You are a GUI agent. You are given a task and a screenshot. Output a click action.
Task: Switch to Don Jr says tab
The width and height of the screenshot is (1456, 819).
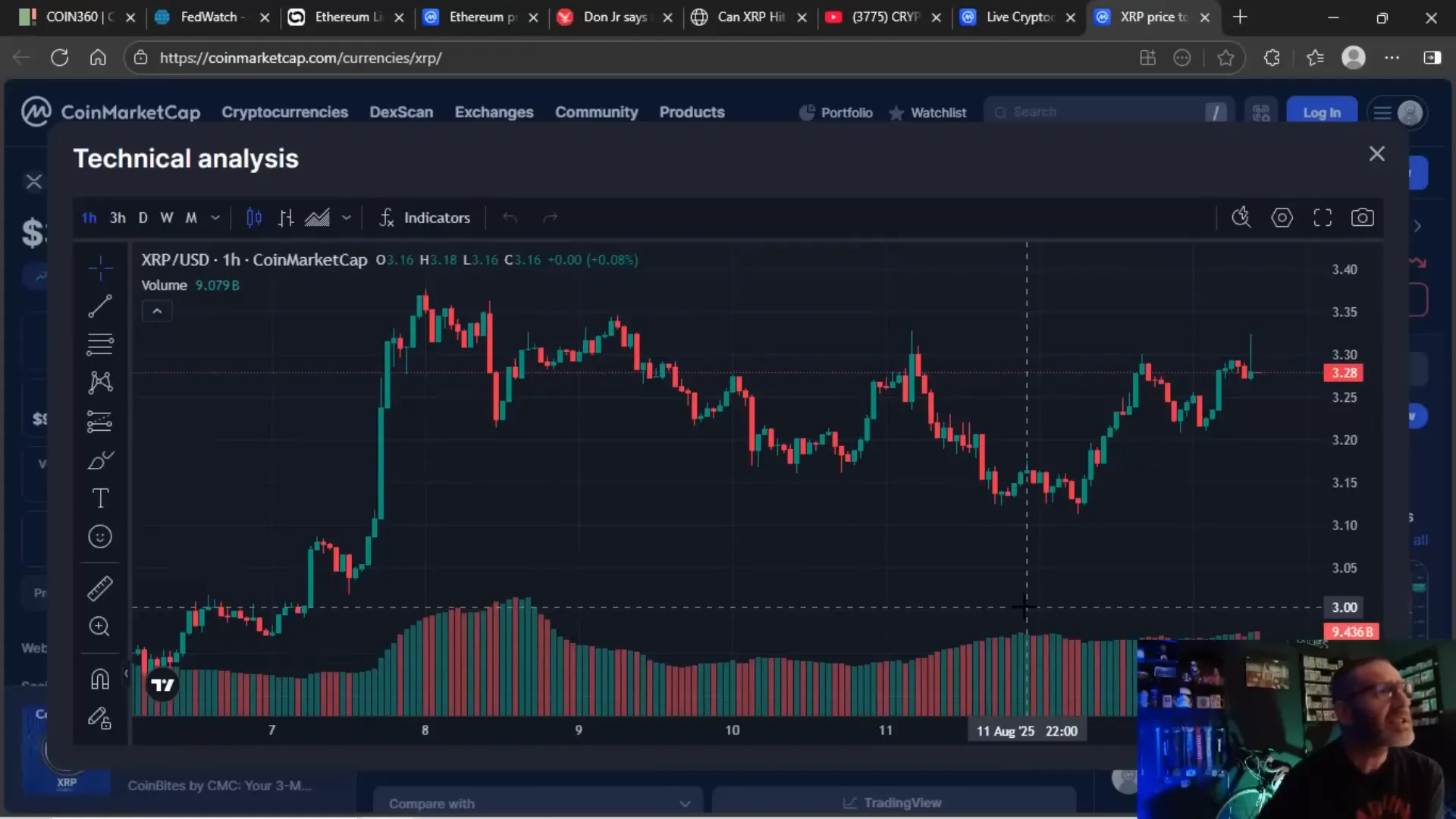pos(614,17)
